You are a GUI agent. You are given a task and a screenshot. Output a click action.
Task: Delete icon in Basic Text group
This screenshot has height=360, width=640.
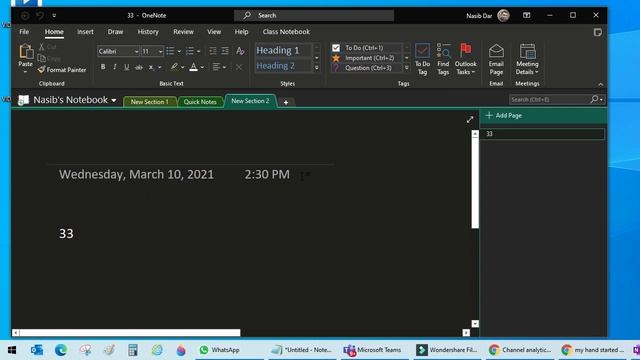coord(239,67)
